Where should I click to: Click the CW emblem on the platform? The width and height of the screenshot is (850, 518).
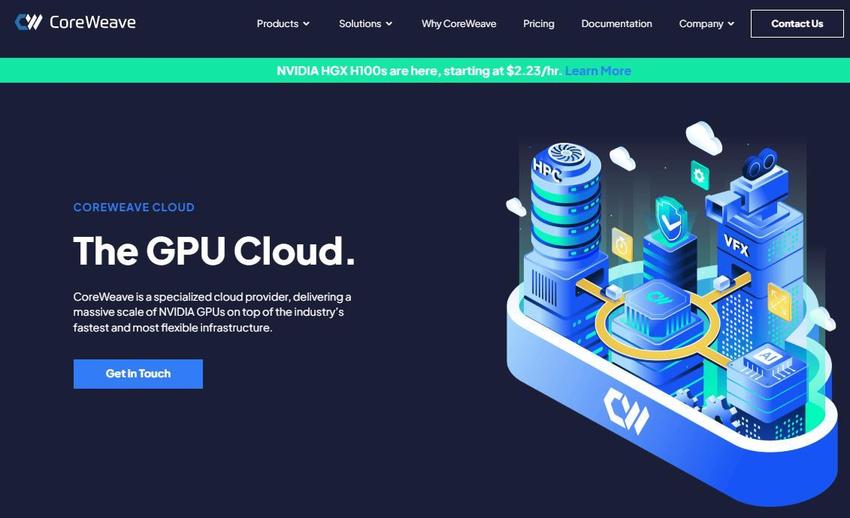click(626, 411)
